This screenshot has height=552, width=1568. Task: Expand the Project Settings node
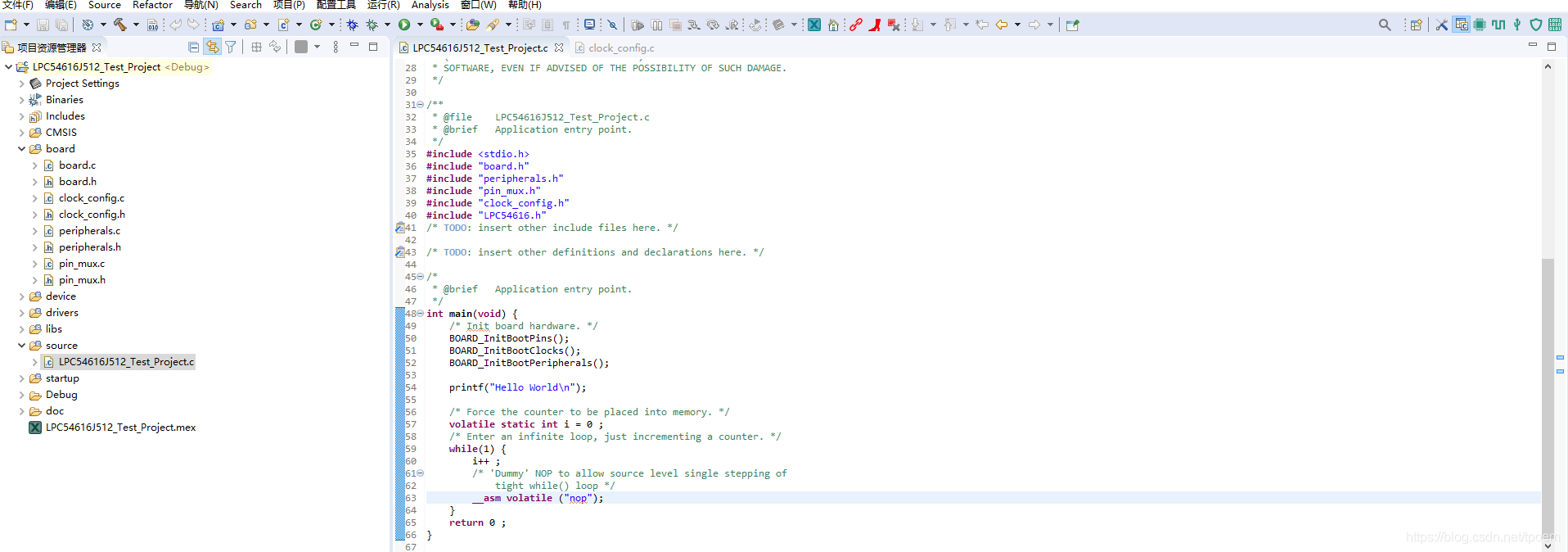21,84
